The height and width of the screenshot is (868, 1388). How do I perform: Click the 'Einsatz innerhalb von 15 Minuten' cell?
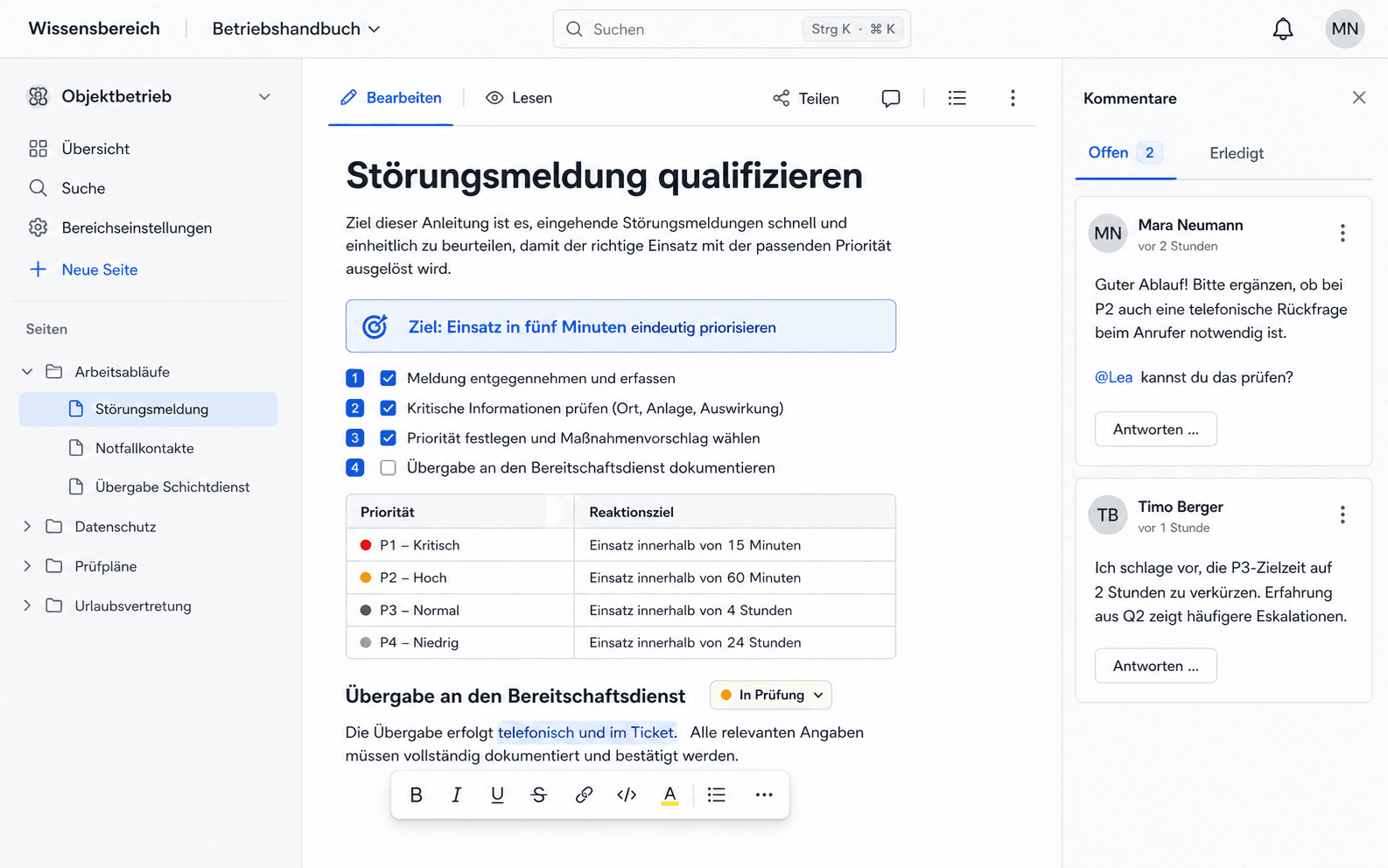coord(734,545)
